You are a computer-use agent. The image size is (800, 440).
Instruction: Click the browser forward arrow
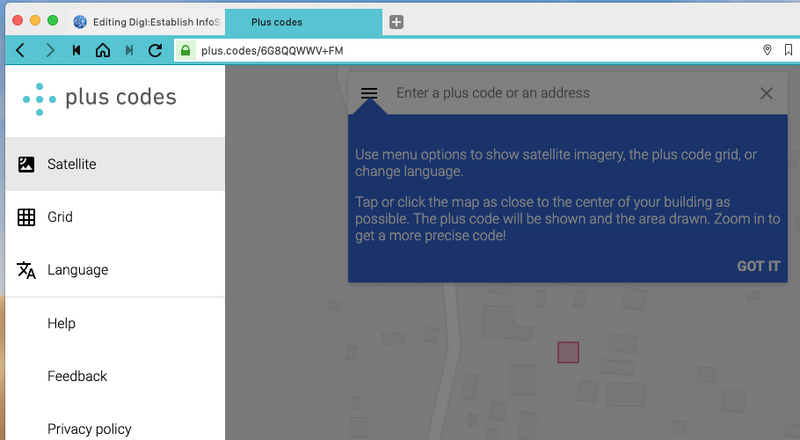click(x=49, y=51)
